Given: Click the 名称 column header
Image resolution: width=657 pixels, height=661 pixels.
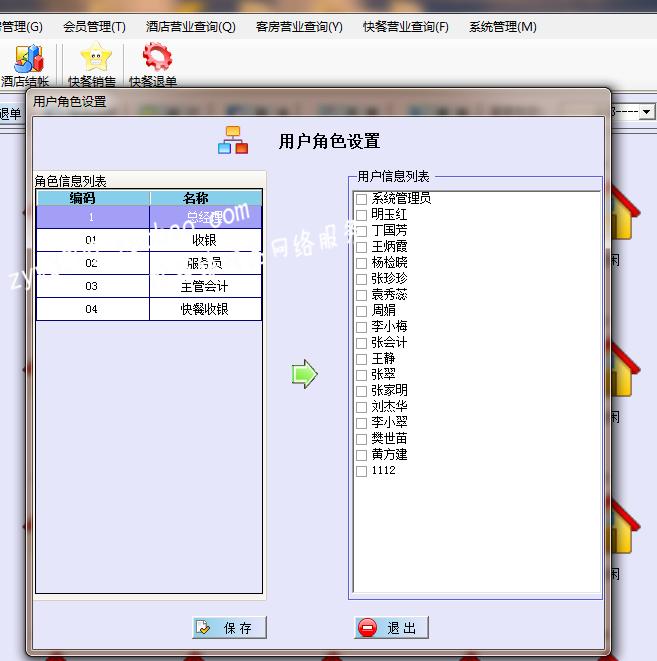Looking at the screenshot, I should [206, 198].
